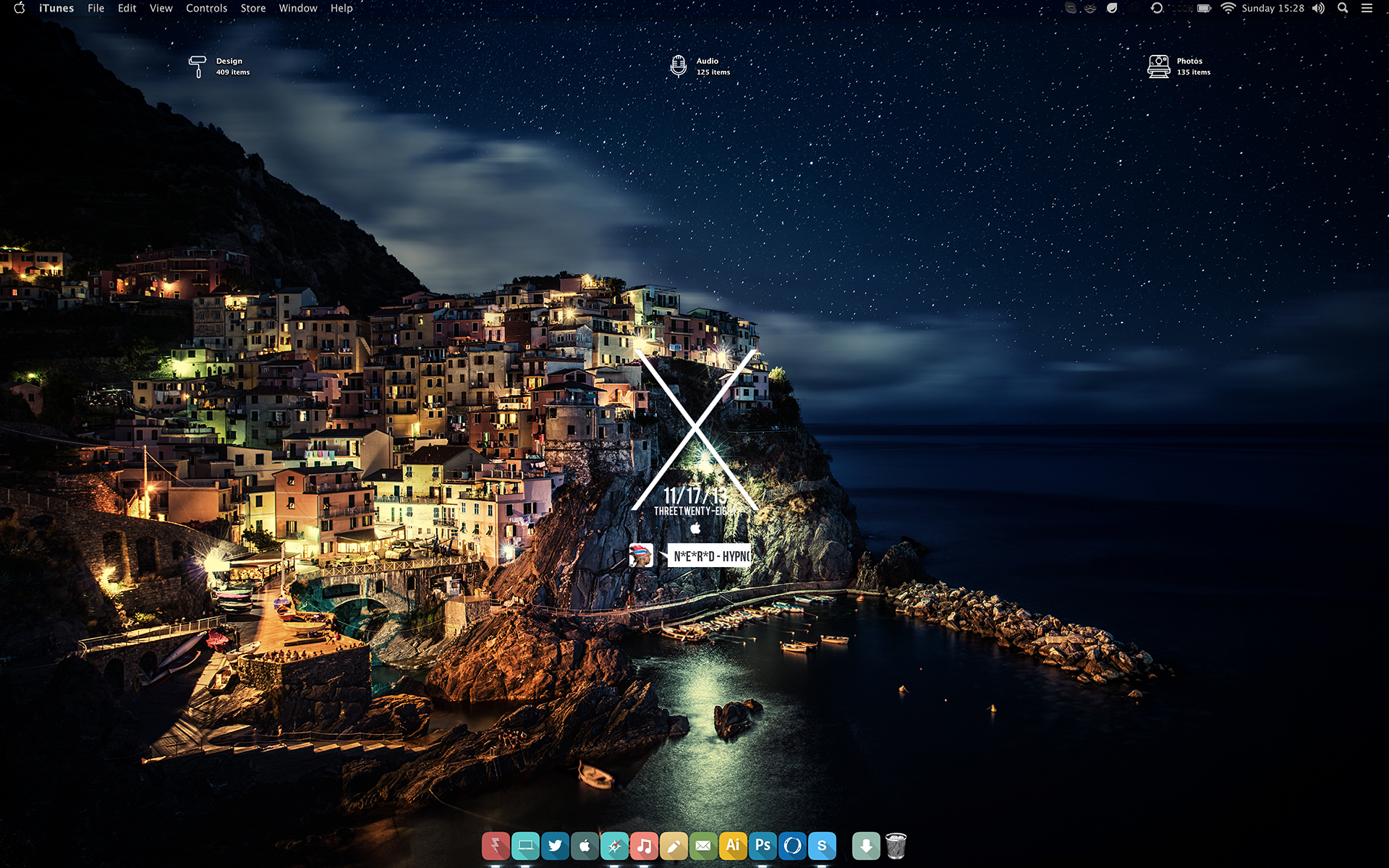Open Notification Center list icon
Image resolution: width=1389 pixels, height=868 pixels.
1367,8
